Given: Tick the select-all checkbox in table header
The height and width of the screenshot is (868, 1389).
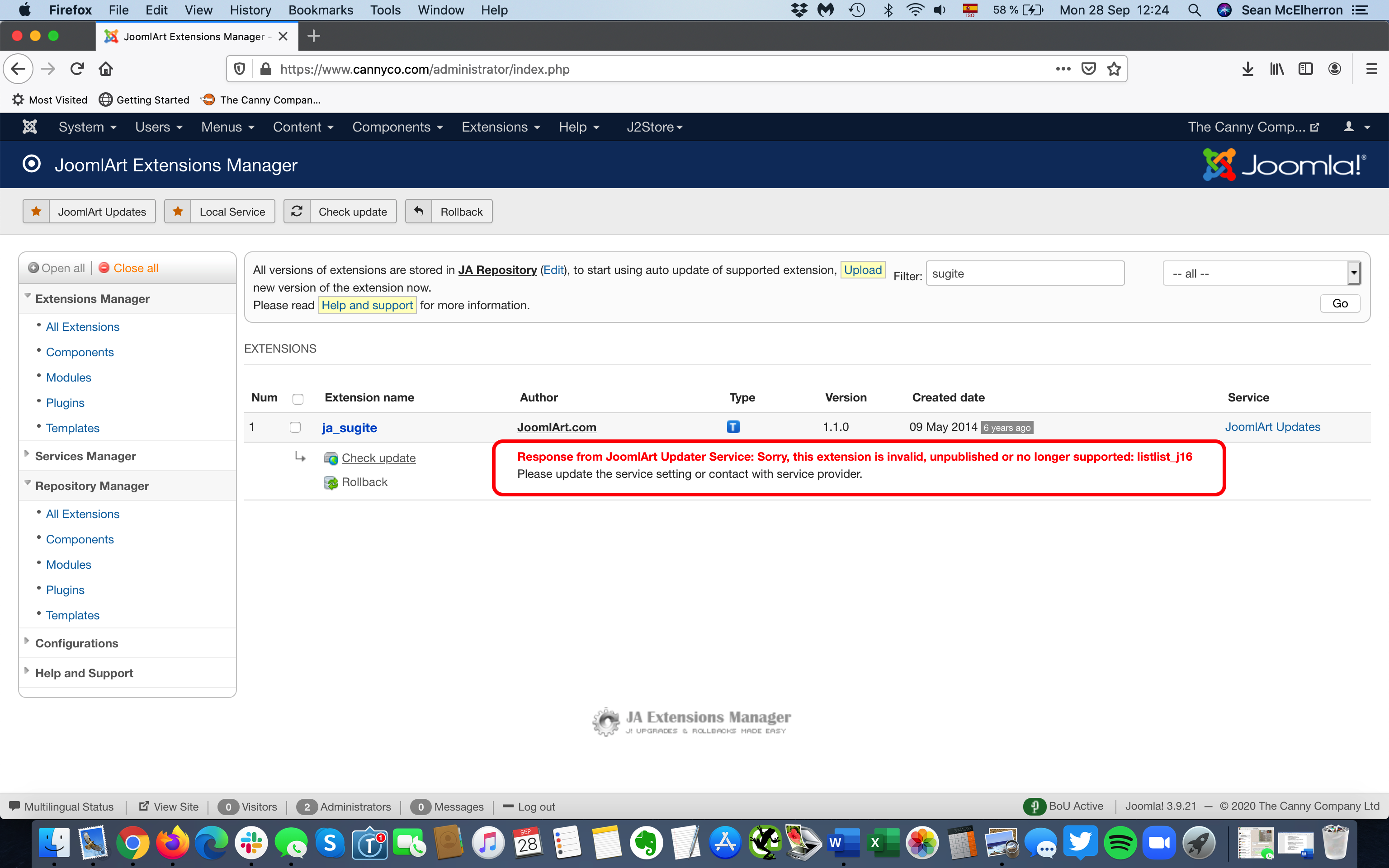Looking at the screenshot, I should coord(298,398).
